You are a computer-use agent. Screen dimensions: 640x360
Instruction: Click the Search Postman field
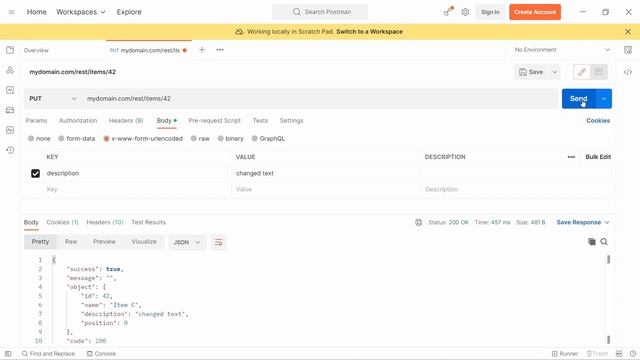320,12
